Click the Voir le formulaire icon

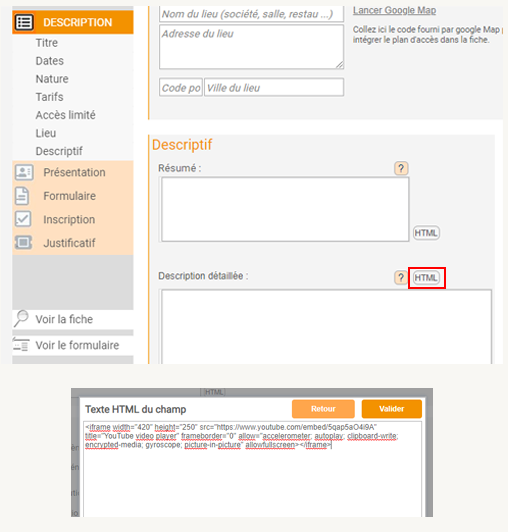coord(21,344)
